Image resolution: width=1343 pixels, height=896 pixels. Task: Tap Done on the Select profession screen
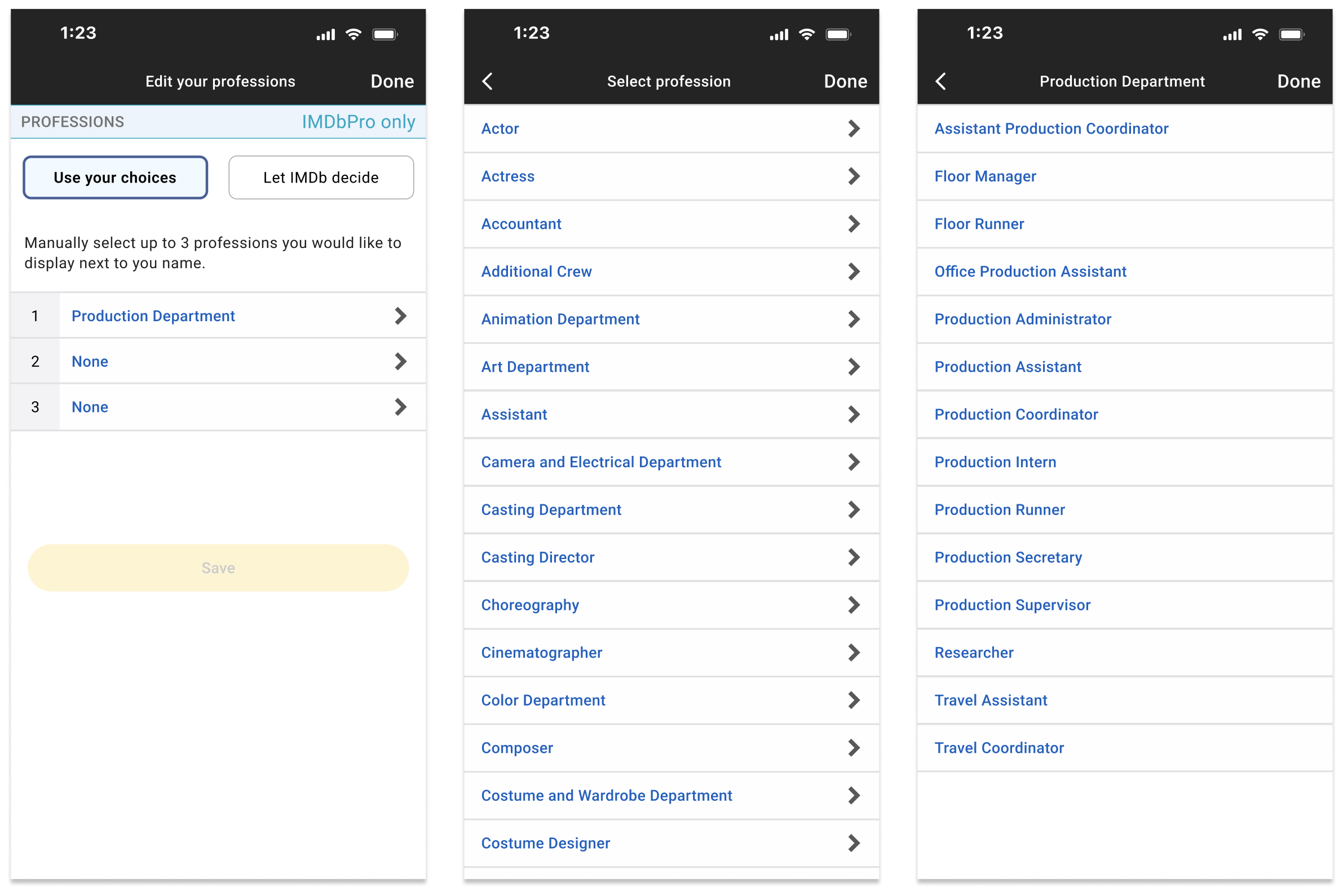click(x=846, y=81)
